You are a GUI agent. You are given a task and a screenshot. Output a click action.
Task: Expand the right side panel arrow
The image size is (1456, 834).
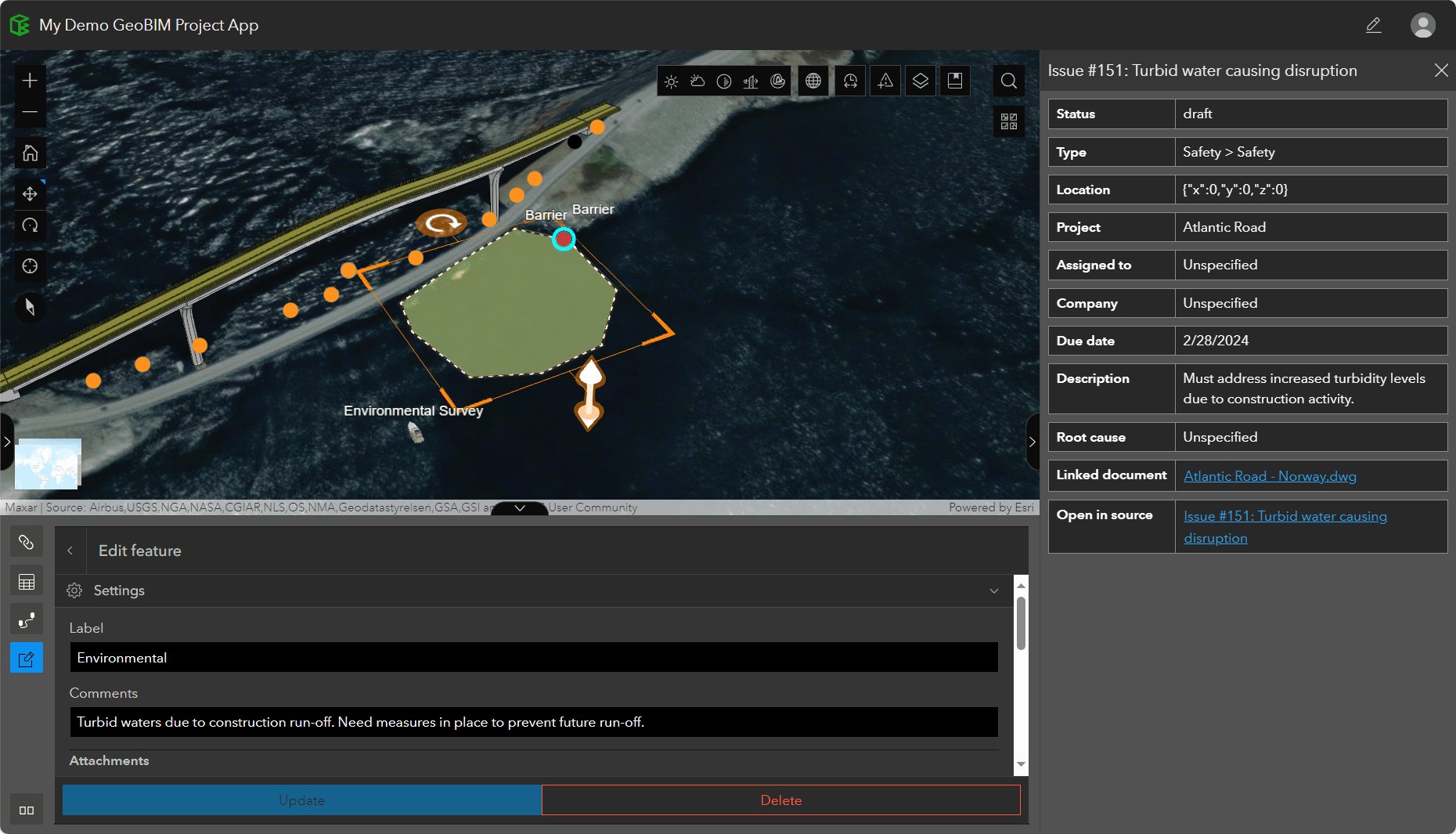point(1033,442)
